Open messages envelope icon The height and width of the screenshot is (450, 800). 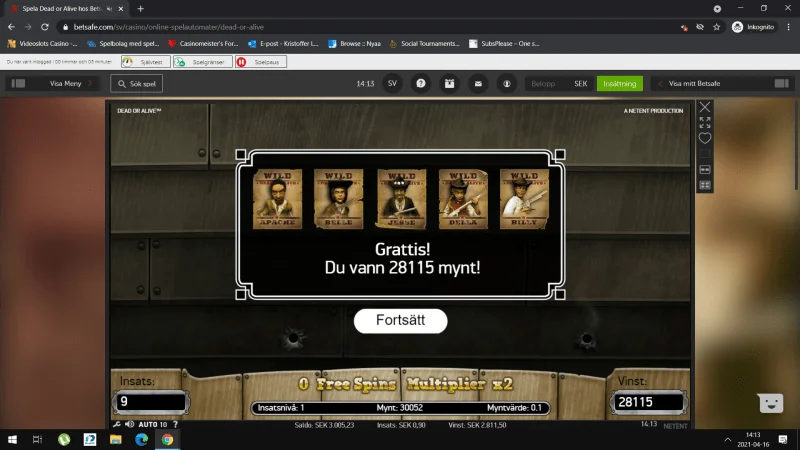[478, 84]
